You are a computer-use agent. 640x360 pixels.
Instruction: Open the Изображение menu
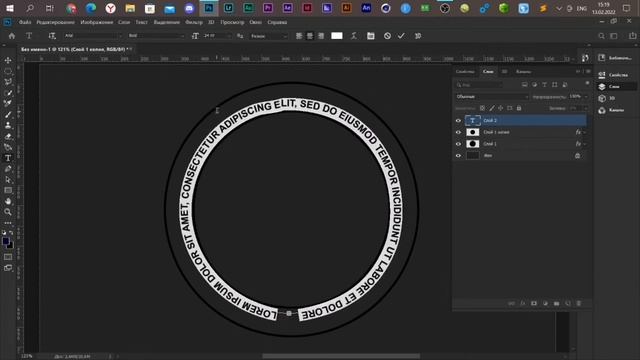point(97,22)
